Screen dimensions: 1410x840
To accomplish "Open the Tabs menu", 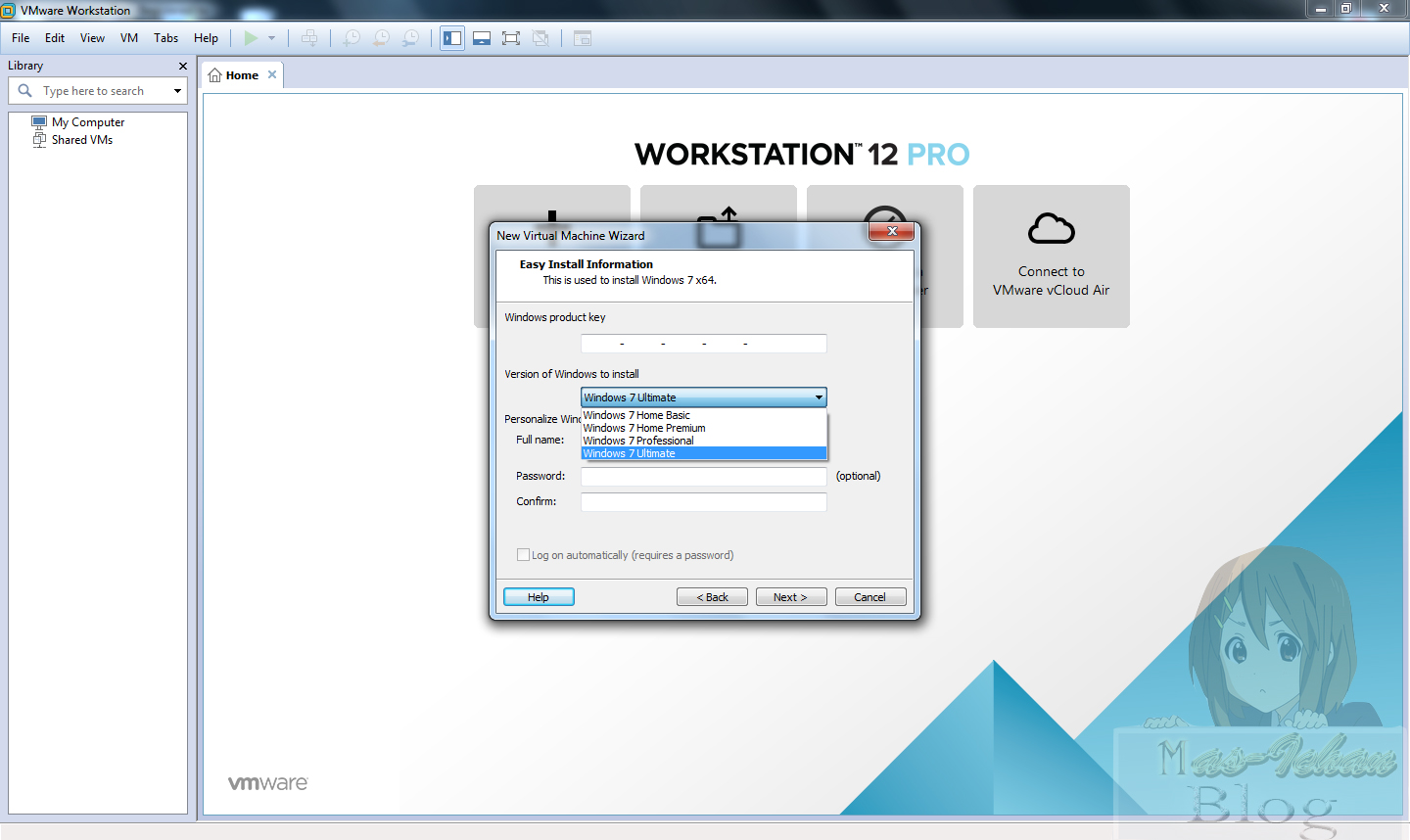I will (x=165, y=38).
